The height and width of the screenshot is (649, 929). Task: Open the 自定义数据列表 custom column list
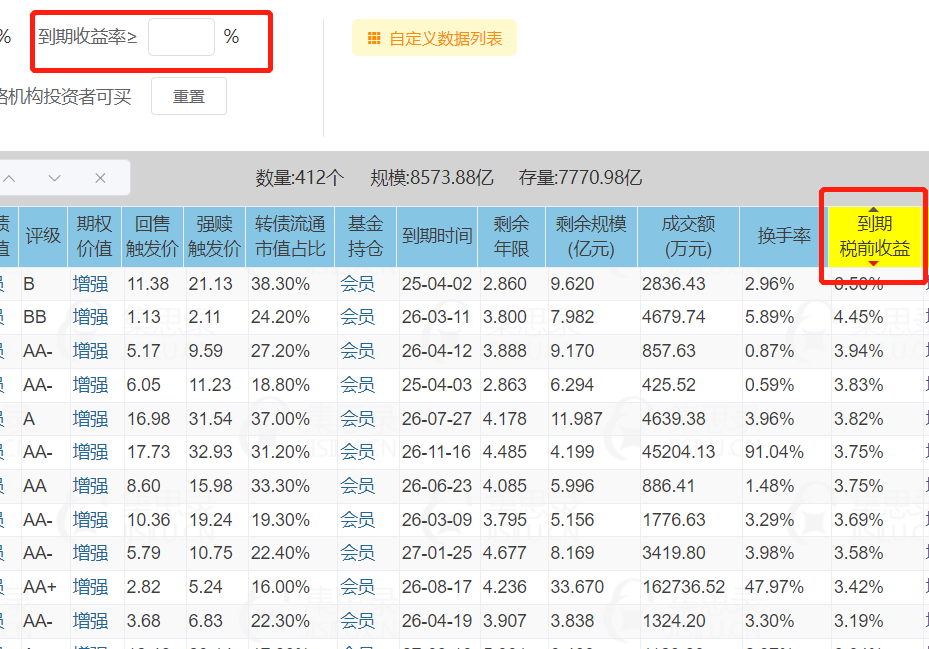coord(434,38)
